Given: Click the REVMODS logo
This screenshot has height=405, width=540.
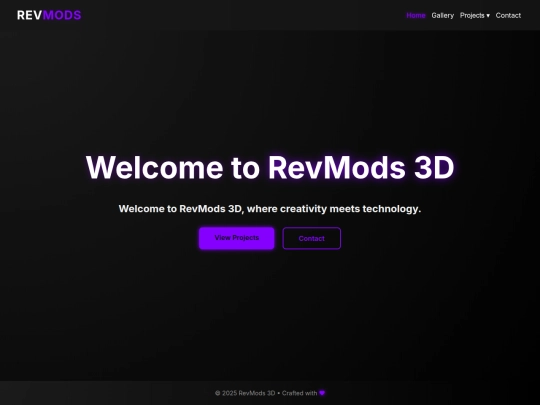Looking at the screenshot, I should (49, 15).
